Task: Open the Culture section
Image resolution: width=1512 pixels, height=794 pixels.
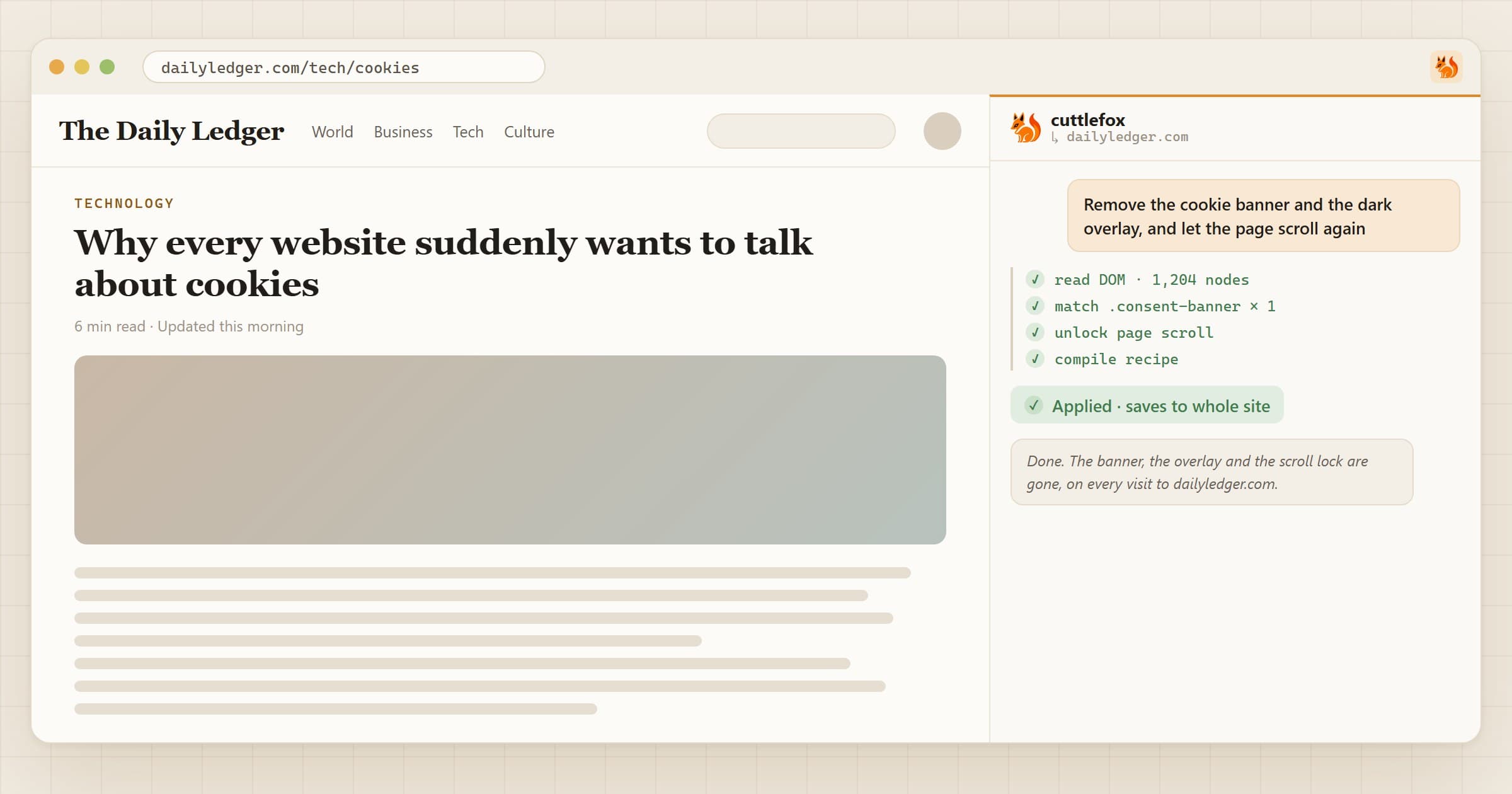Action: pyautogui.click(x=529, y=132)
